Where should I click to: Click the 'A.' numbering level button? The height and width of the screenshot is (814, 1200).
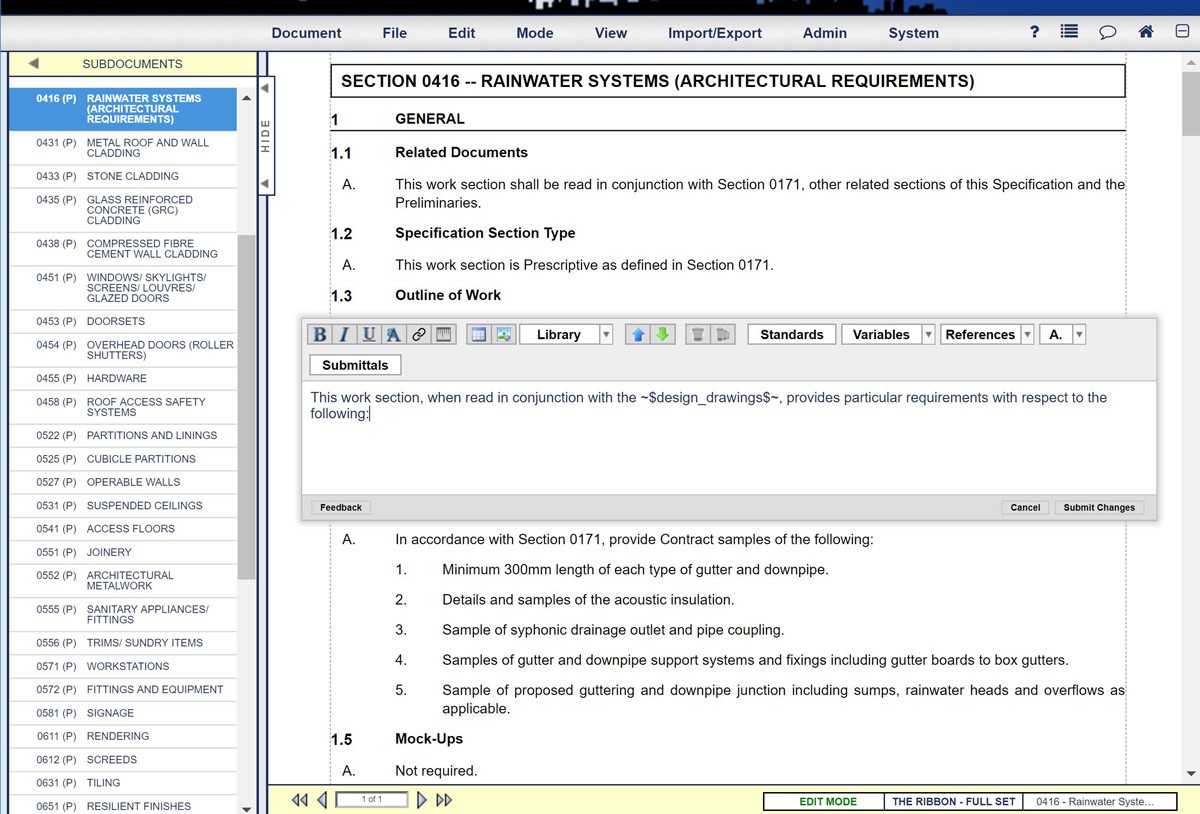point(1056,335)
